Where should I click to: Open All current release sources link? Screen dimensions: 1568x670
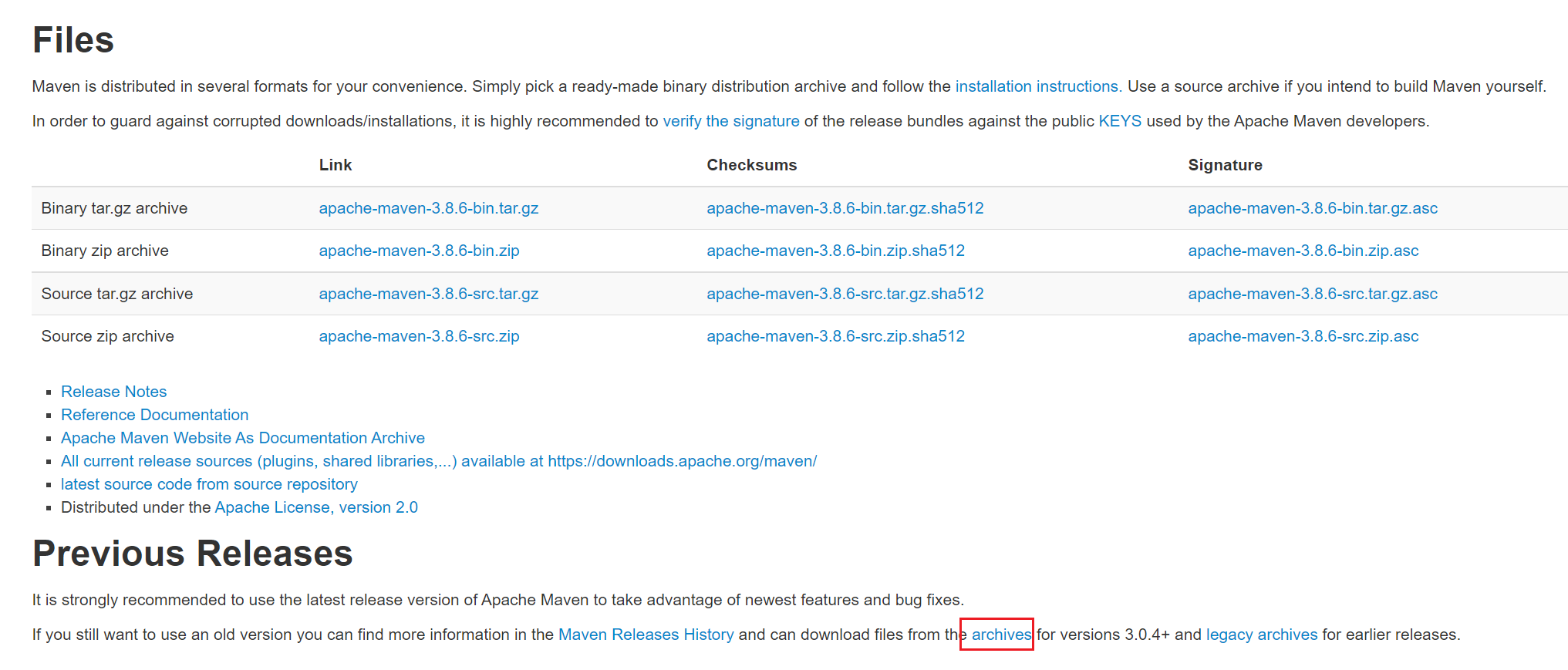439,461
